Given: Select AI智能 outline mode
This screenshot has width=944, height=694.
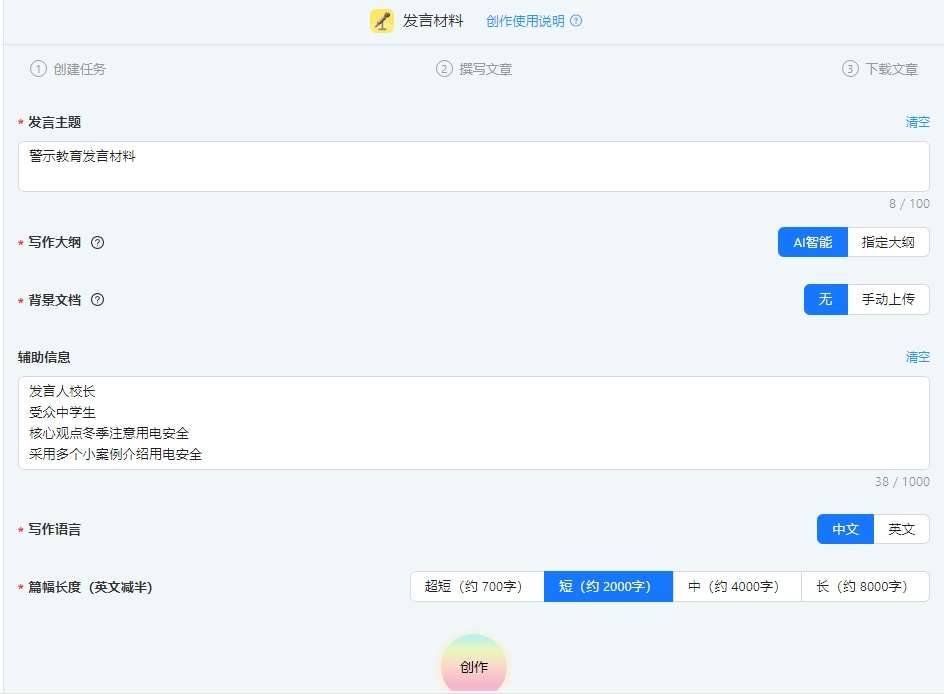Looking at the screenshot, I should 813,243.
